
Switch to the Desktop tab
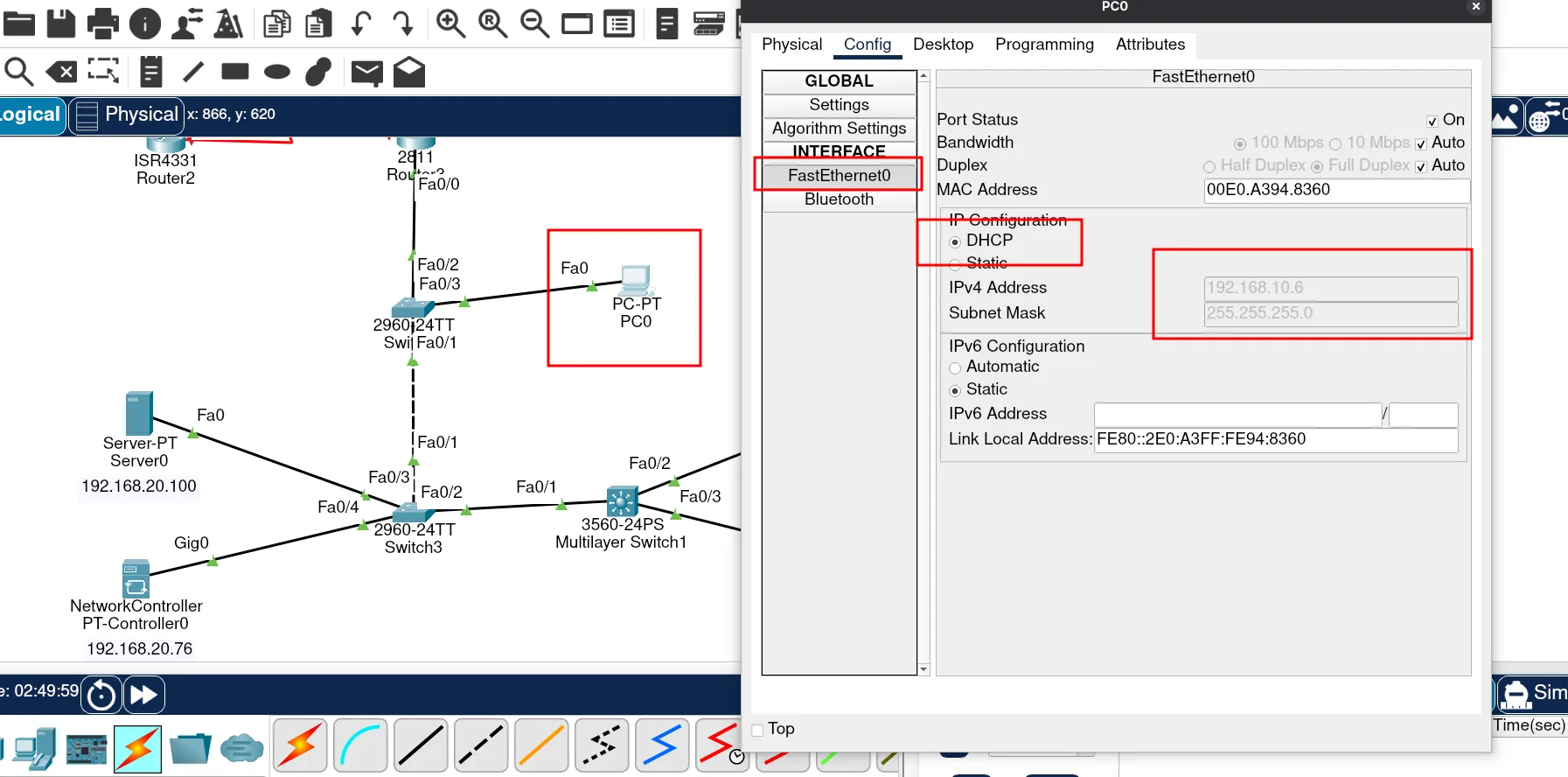(943, 45)
